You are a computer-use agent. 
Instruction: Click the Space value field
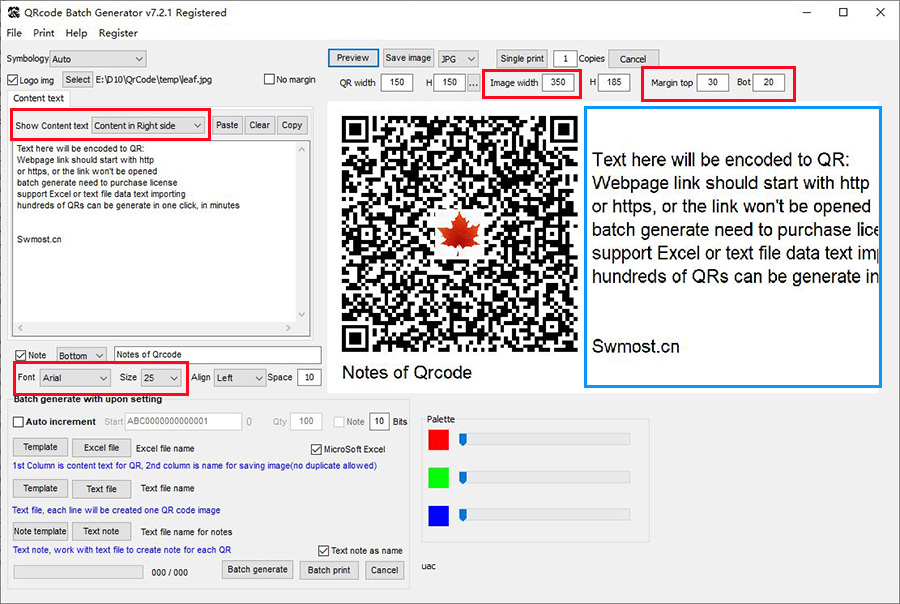[309, 377]
